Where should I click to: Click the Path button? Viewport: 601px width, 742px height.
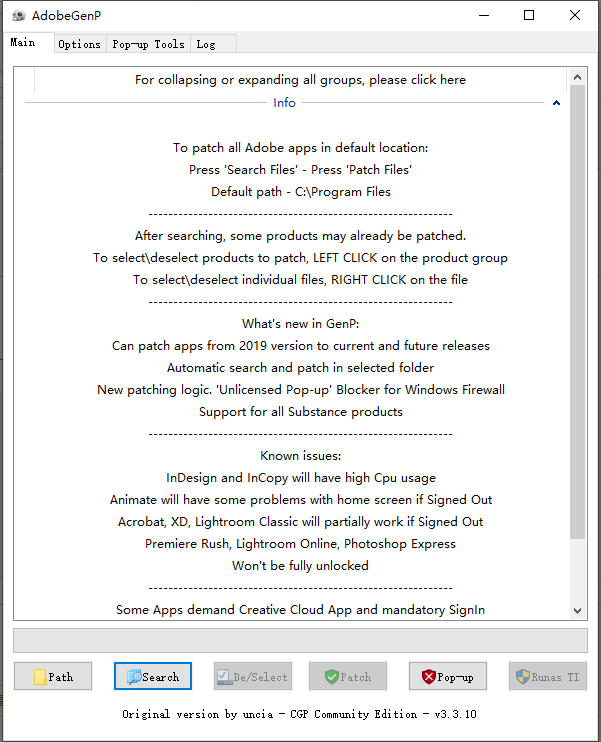tap(53, 676)
